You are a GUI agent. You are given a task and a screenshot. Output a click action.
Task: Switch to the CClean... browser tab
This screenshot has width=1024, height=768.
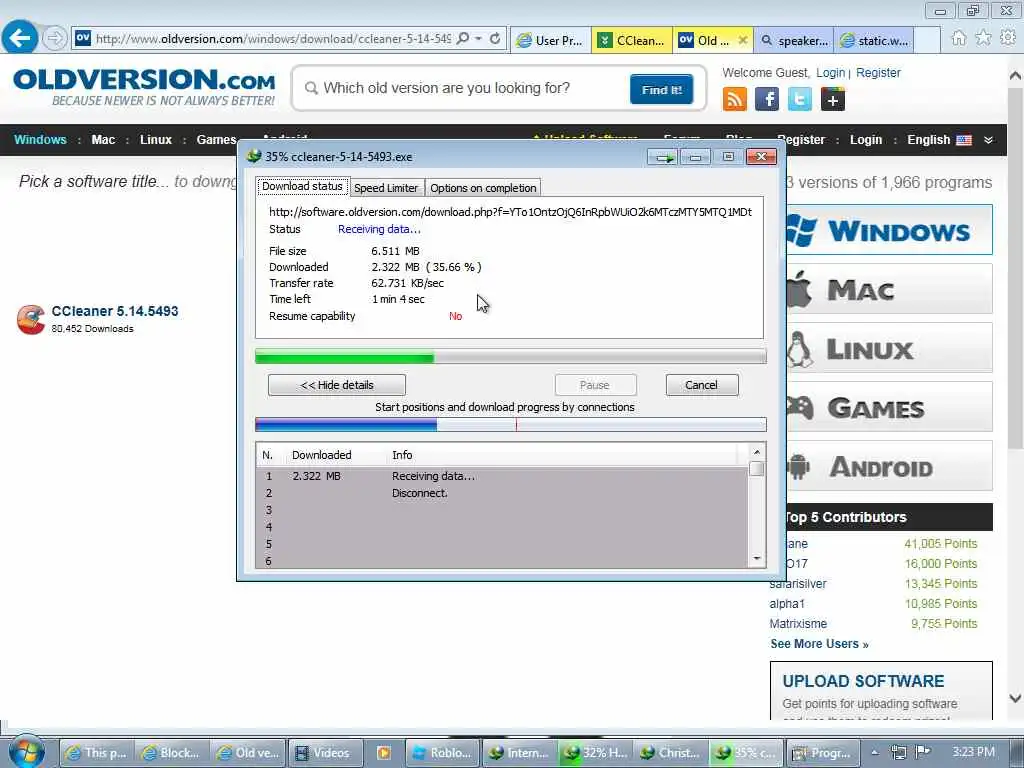632,40
